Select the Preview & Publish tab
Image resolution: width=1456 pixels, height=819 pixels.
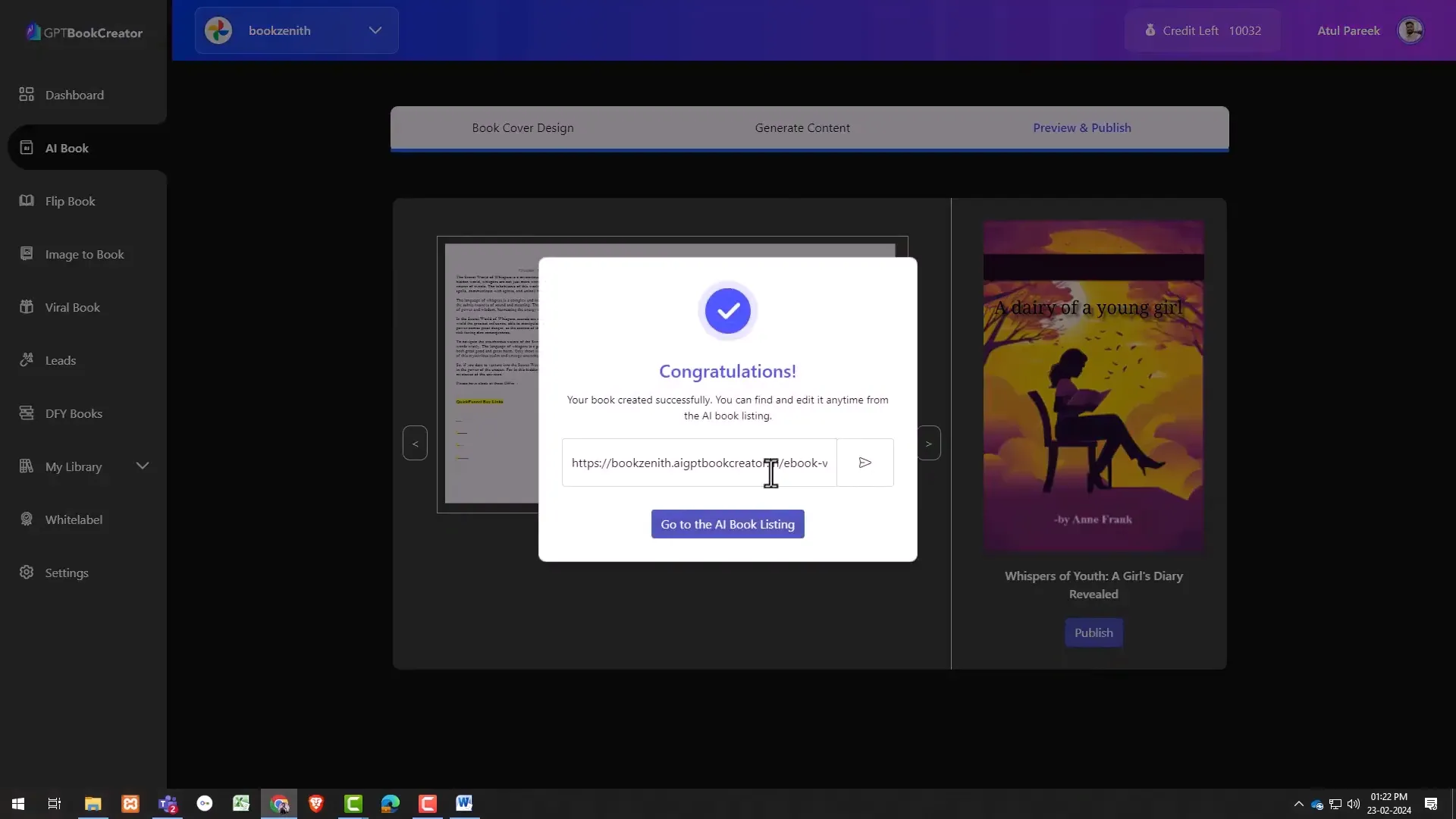(x=1082, y=127)
